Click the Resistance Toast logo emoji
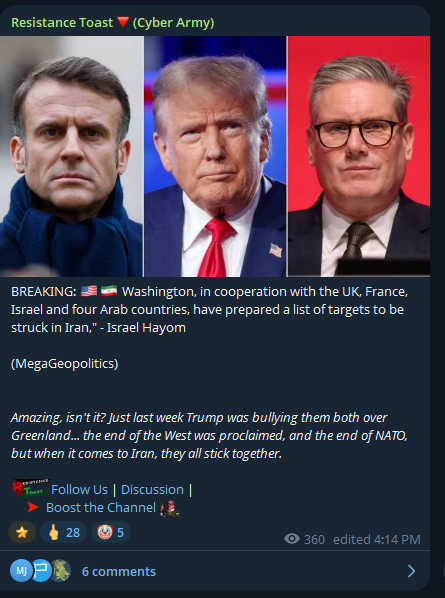The image size is (445, 598). (x=30, y=488)
